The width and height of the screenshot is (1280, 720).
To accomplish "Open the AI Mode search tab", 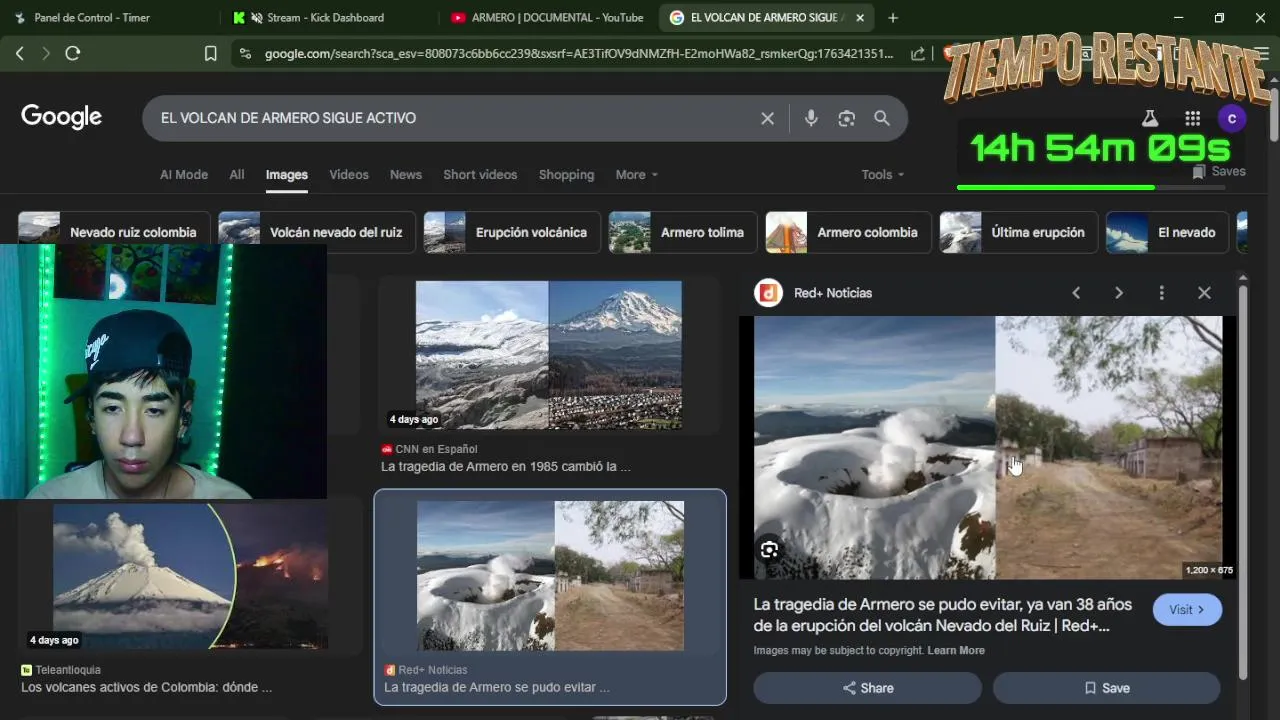I will pyautogui.click(x=184, y=174).
